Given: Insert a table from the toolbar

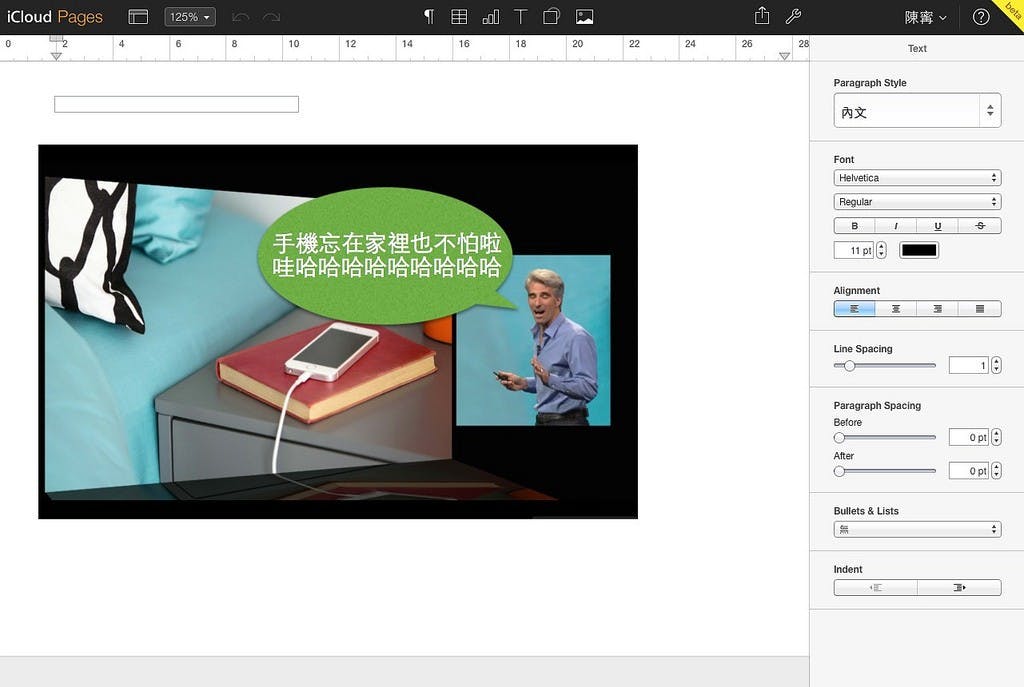Looking at the screenshot, I should pos(459,16).
